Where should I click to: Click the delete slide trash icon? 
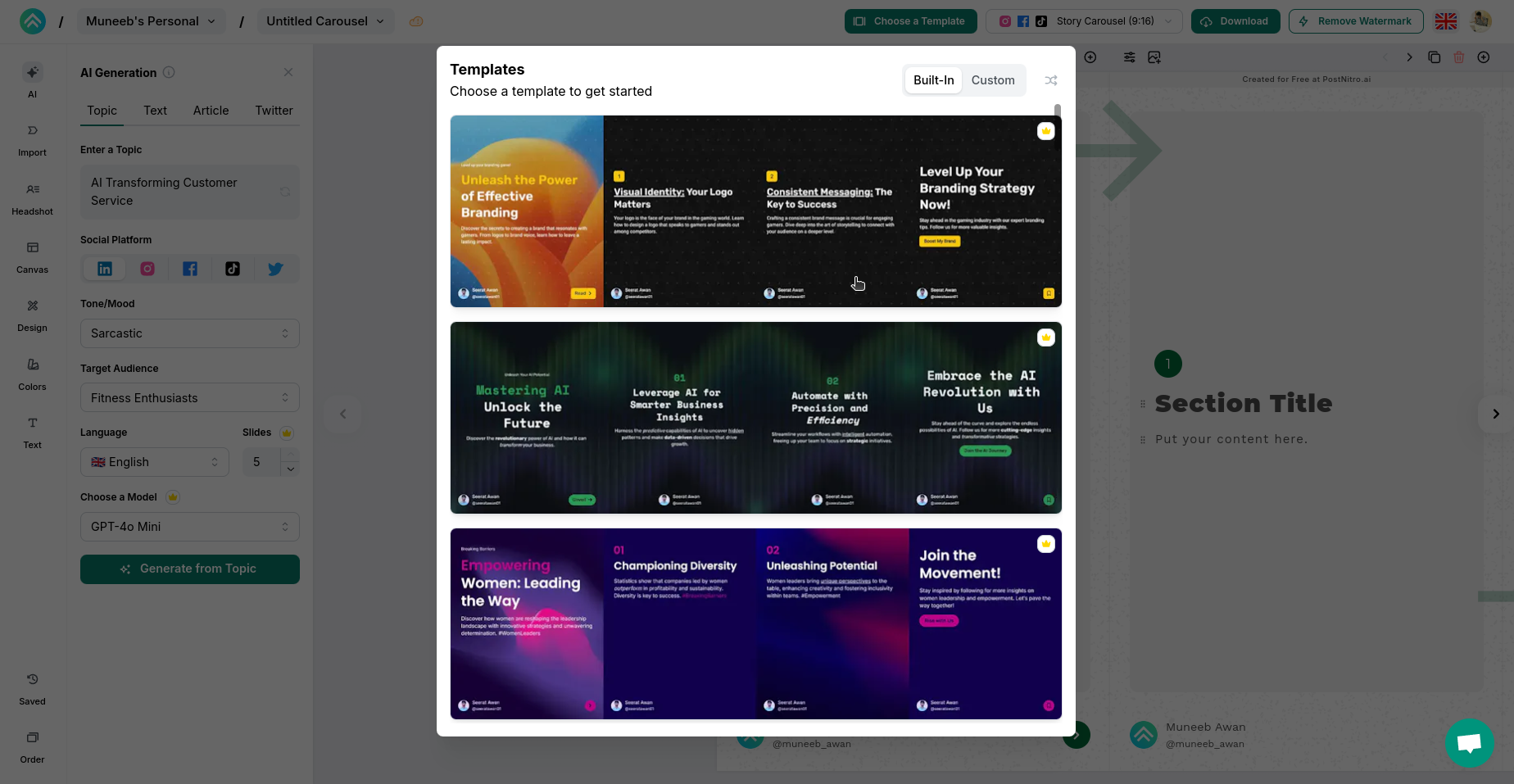(1459, 57)
